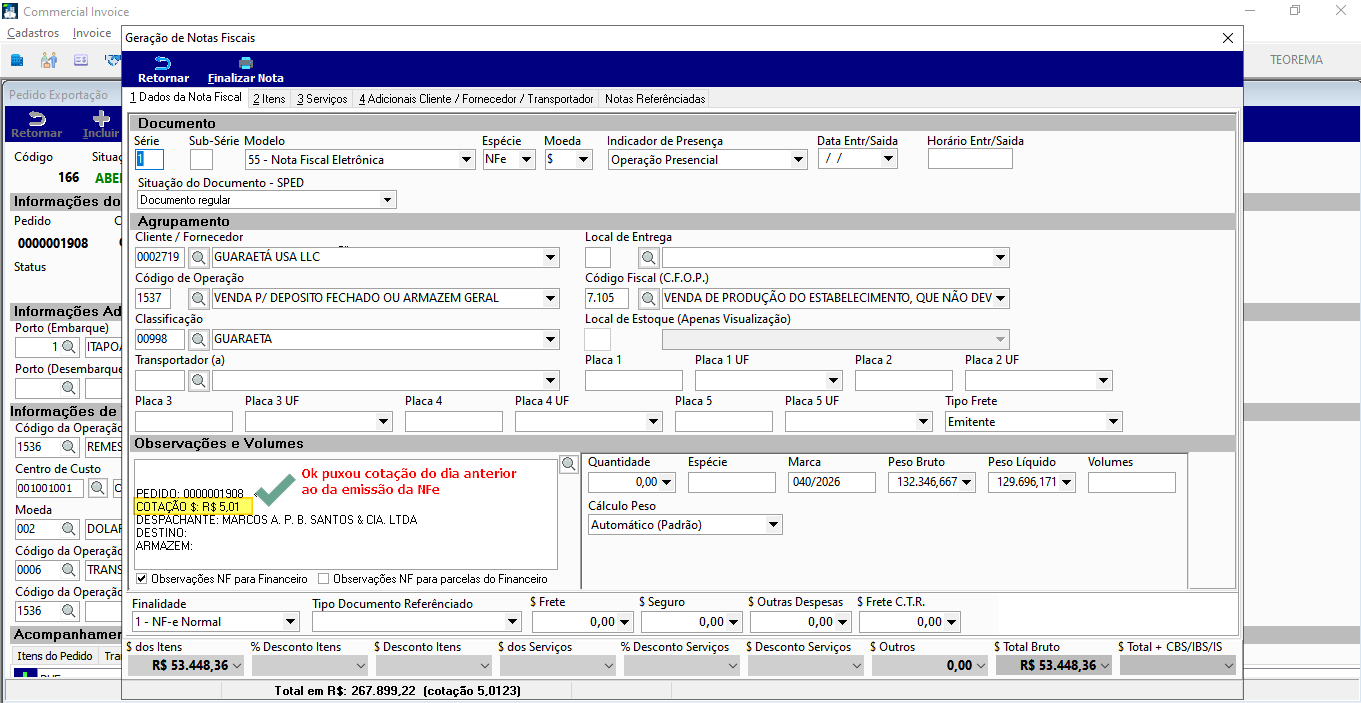This screenshot has width=1361, height=703.
Task: Click Porto (Embarque) magnifier in background window
Action: tap(69, 347)
